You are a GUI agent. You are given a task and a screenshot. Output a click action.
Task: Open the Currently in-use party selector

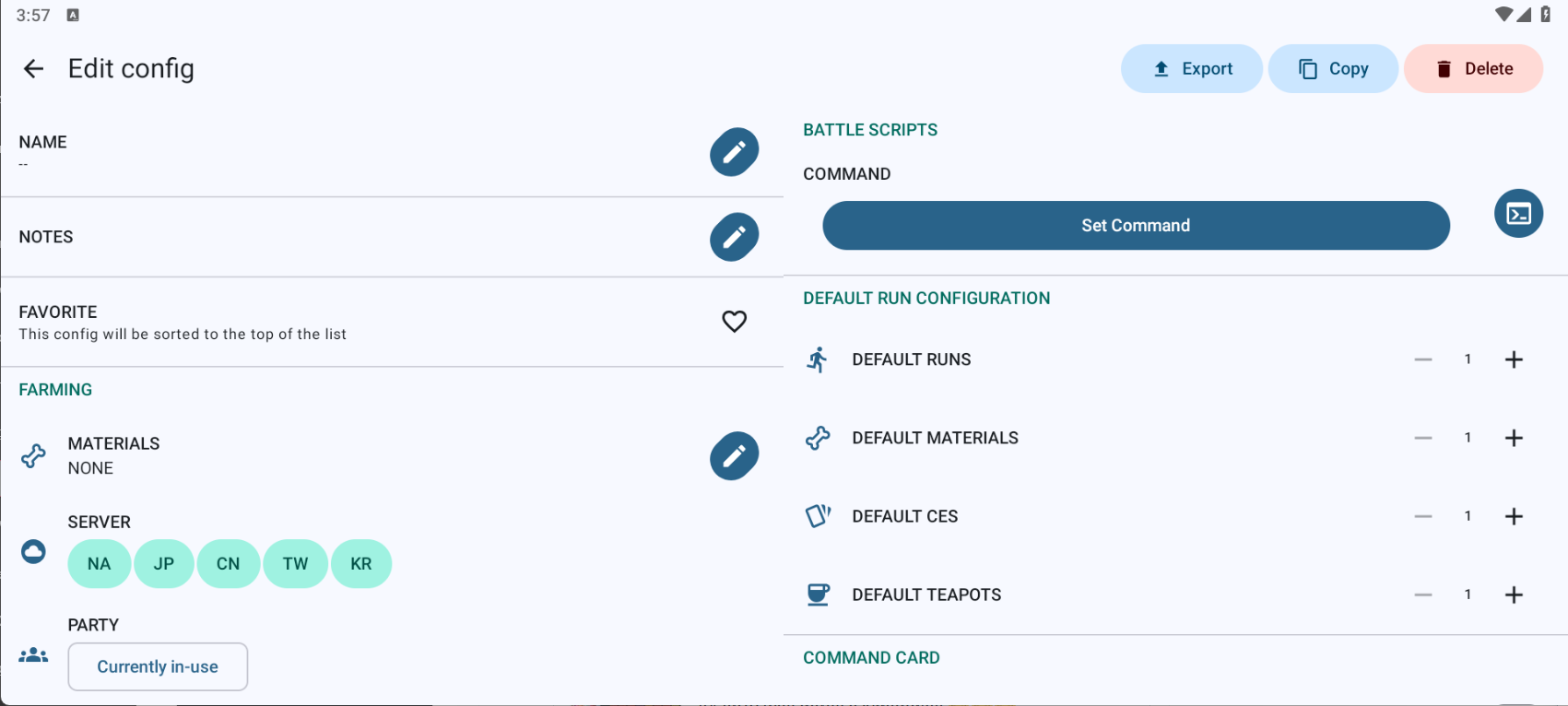(158, 666)
